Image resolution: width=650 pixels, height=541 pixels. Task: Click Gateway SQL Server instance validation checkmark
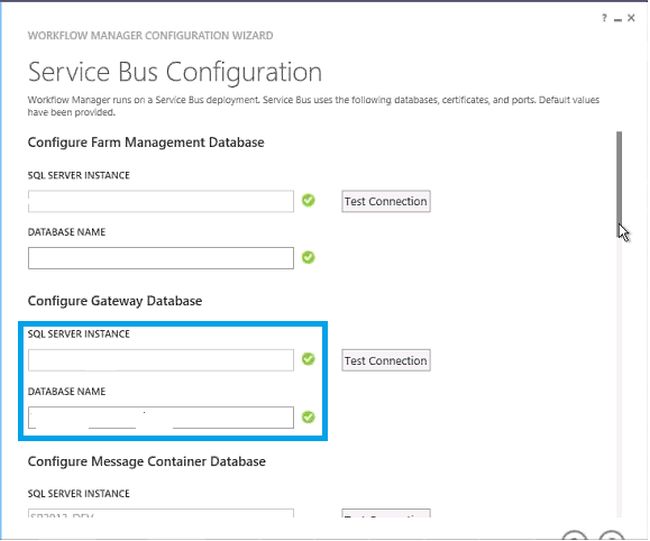pyautogui.click(x=309, y=360)
